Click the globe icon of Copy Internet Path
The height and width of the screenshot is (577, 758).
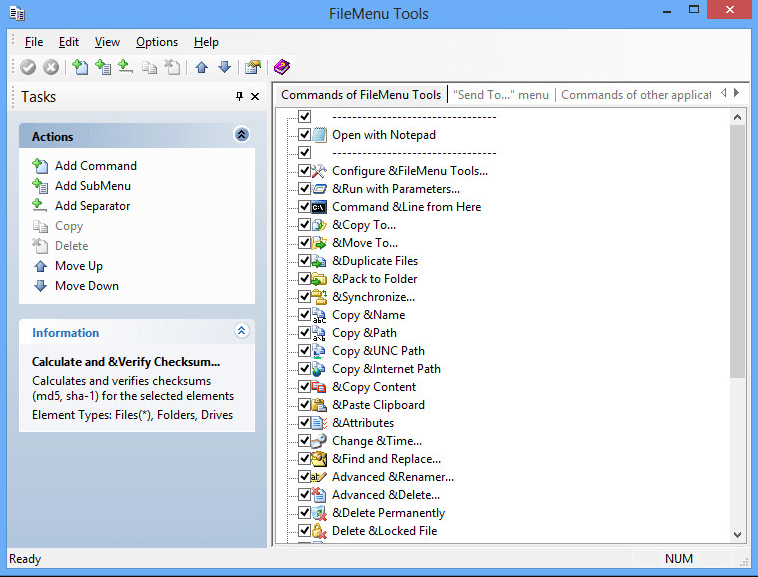tap(319, 369)
